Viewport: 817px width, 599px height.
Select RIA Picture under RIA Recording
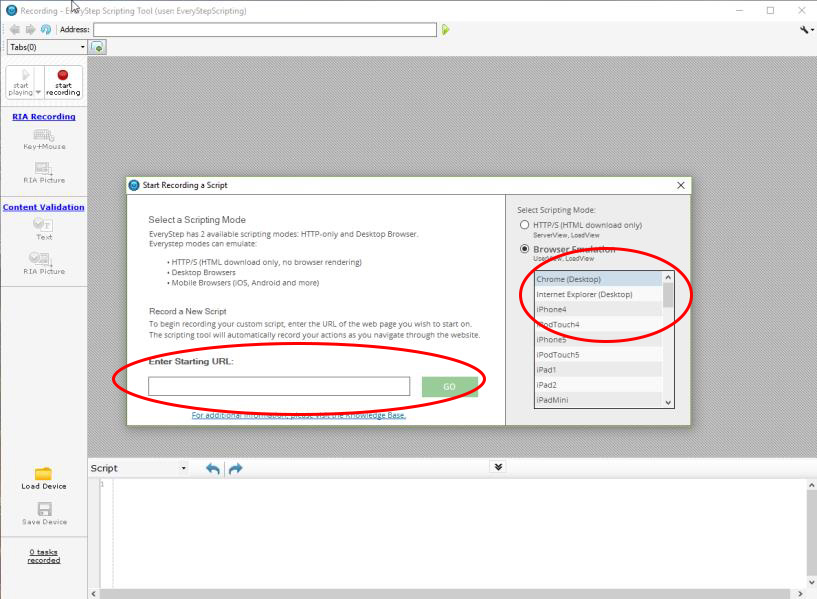coord(44,173)
